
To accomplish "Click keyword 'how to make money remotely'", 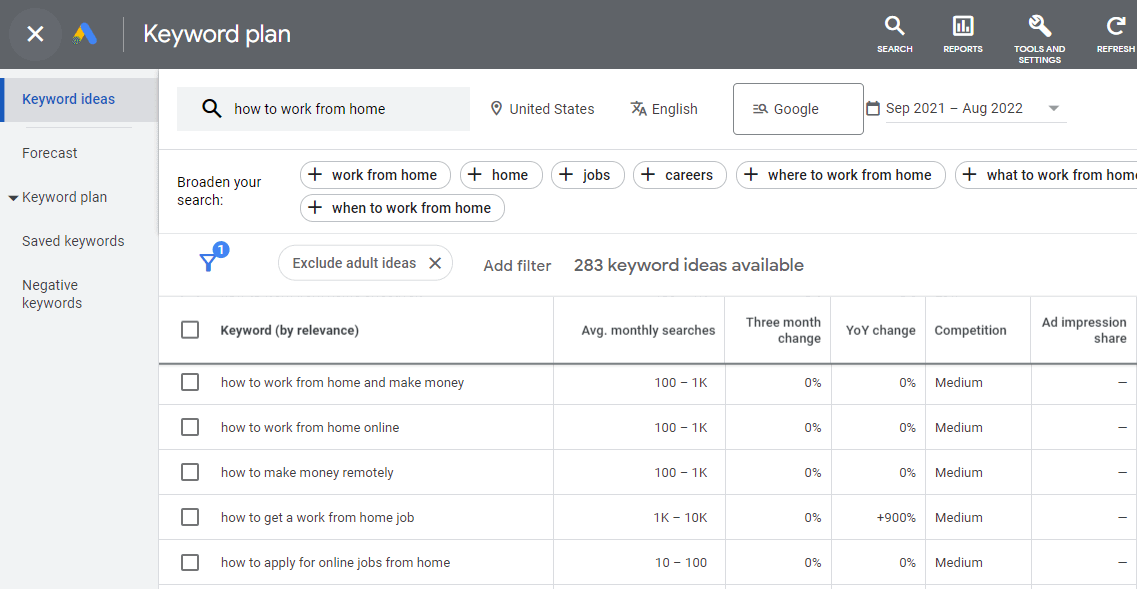I will click(307, 473).
